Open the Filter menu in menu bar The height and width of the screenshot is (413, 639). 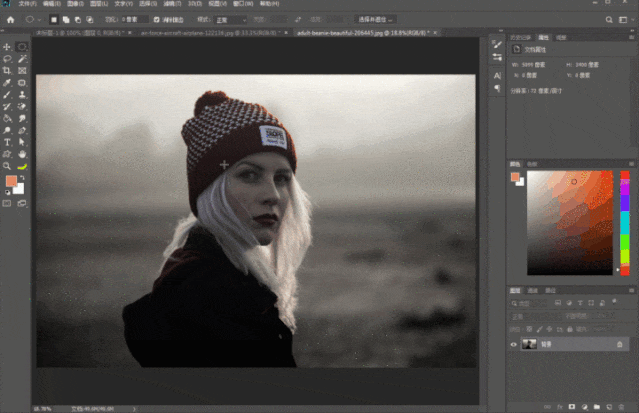click(x=172, y=4)
